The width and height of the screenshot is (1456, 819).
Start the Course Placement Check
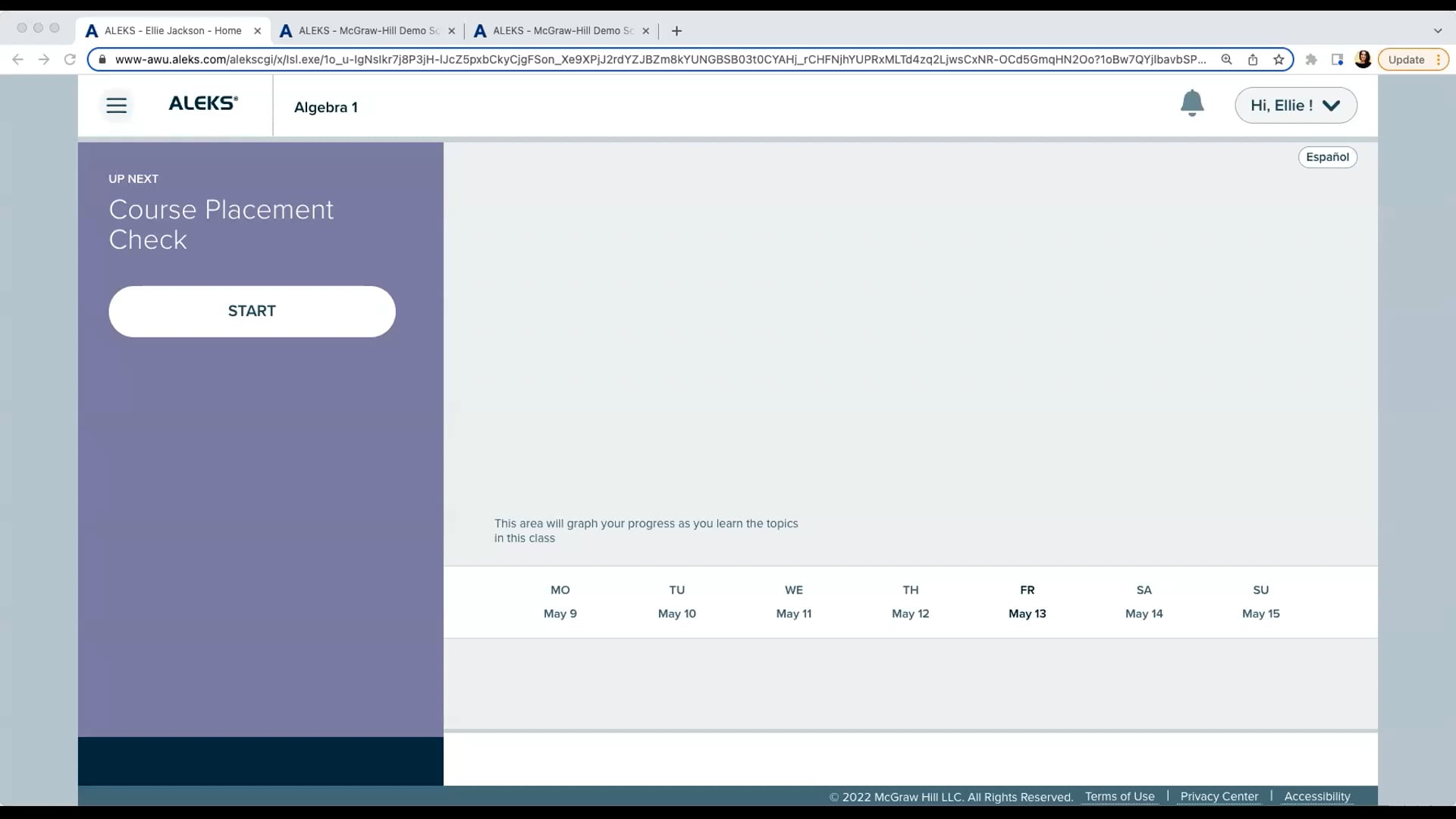pyautogui.click(x=252, y=311)
